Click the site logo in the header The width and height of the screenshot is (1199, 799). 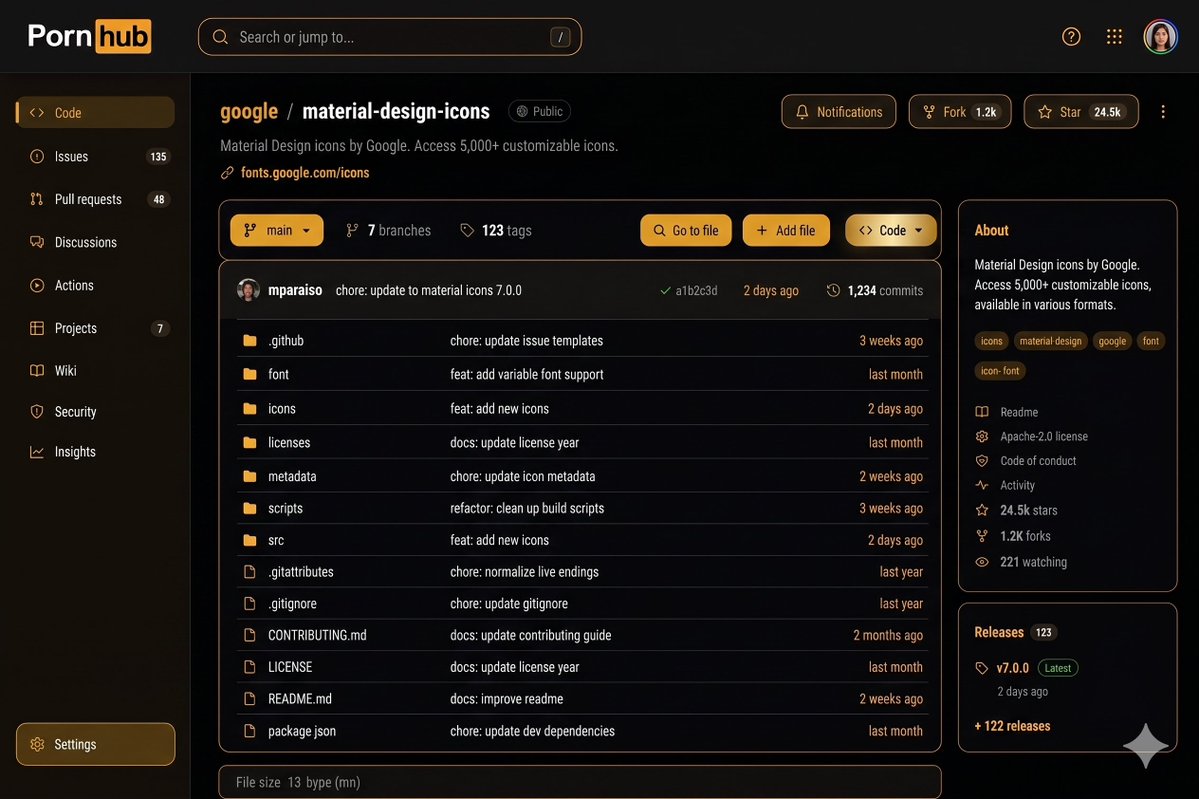point(89,36)
